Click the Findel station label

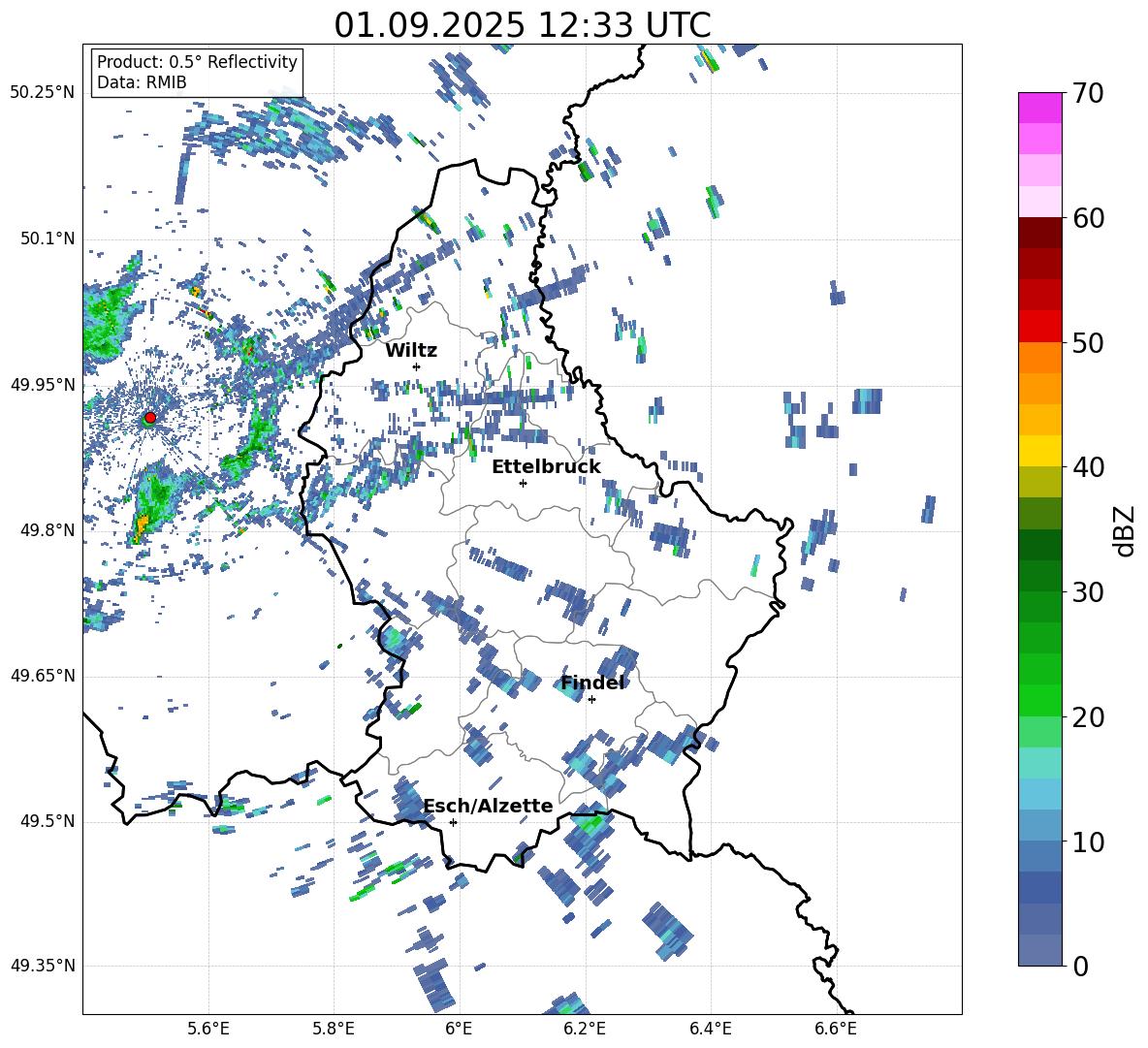point(593,683)
